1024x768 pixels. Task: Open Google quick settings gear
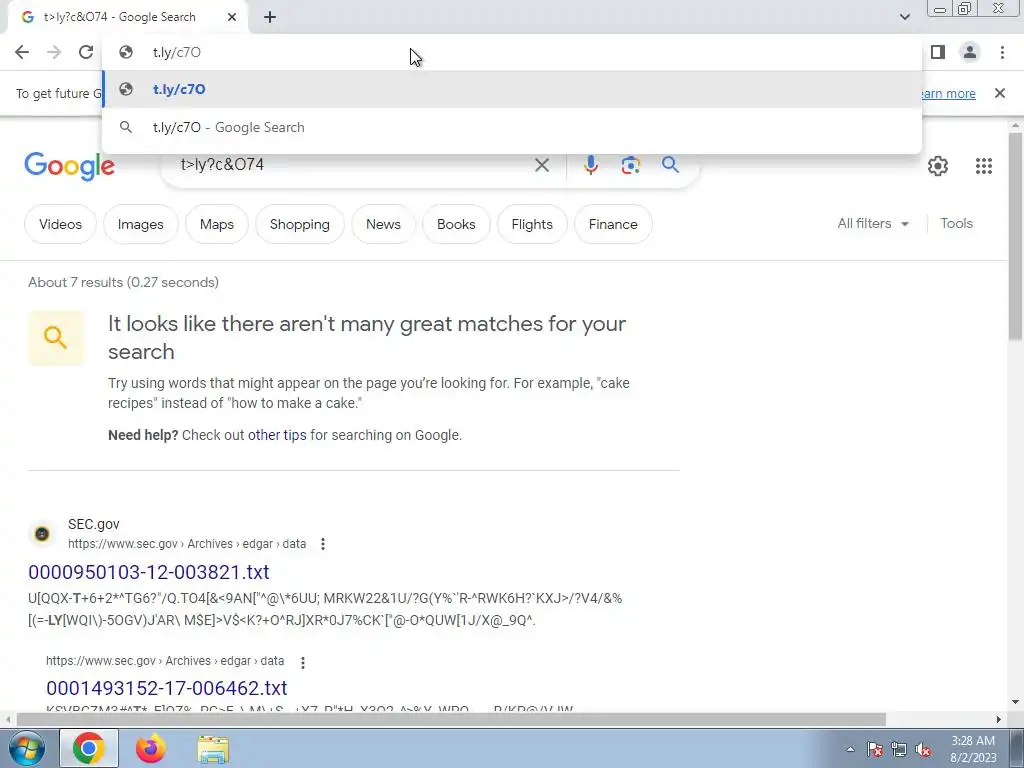(938, 166)
